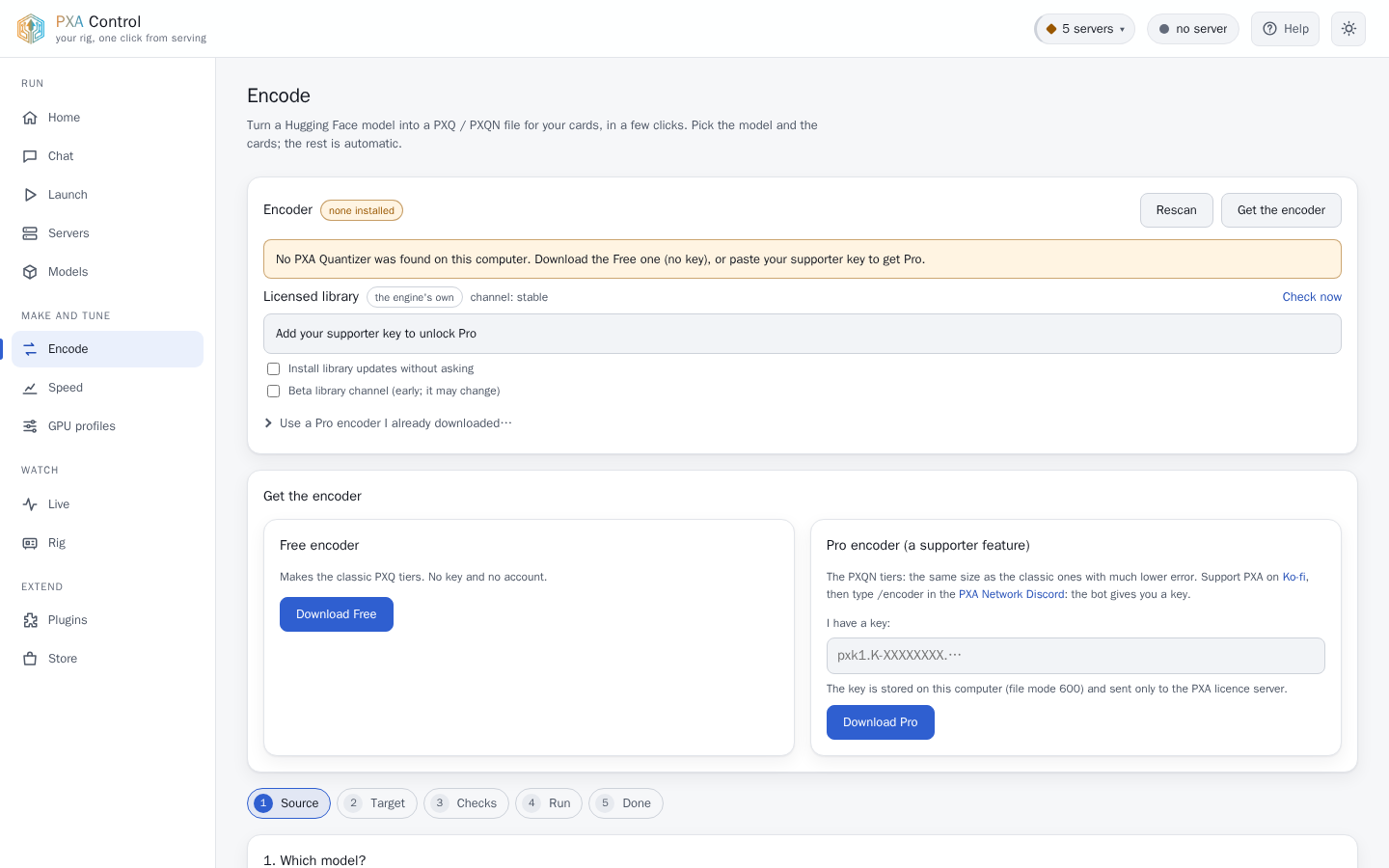The image size is (1389, 868).
Task: Click the Help question mark icon
Action: pos(1270,29)
